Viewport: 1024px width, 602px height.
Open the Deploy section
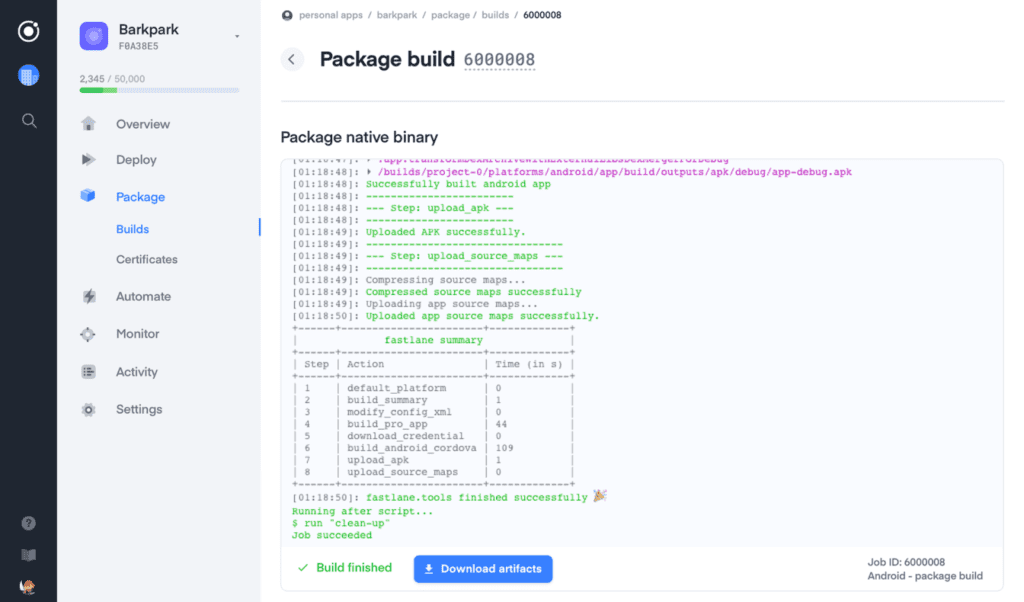(x=136, y=159)
